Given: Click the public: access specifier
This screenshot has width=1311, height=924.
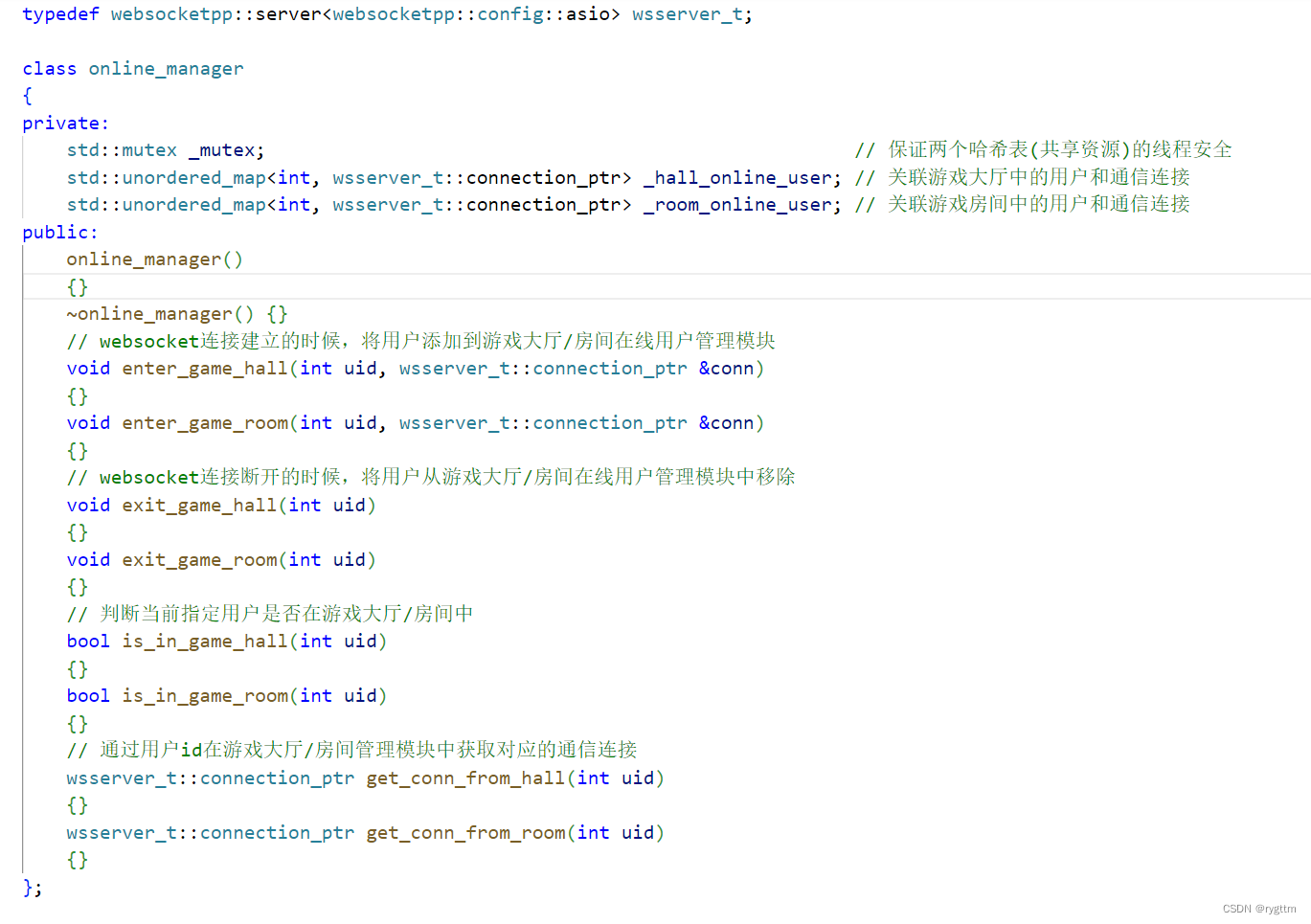Looking at the screenshot, I should point(59,233).
